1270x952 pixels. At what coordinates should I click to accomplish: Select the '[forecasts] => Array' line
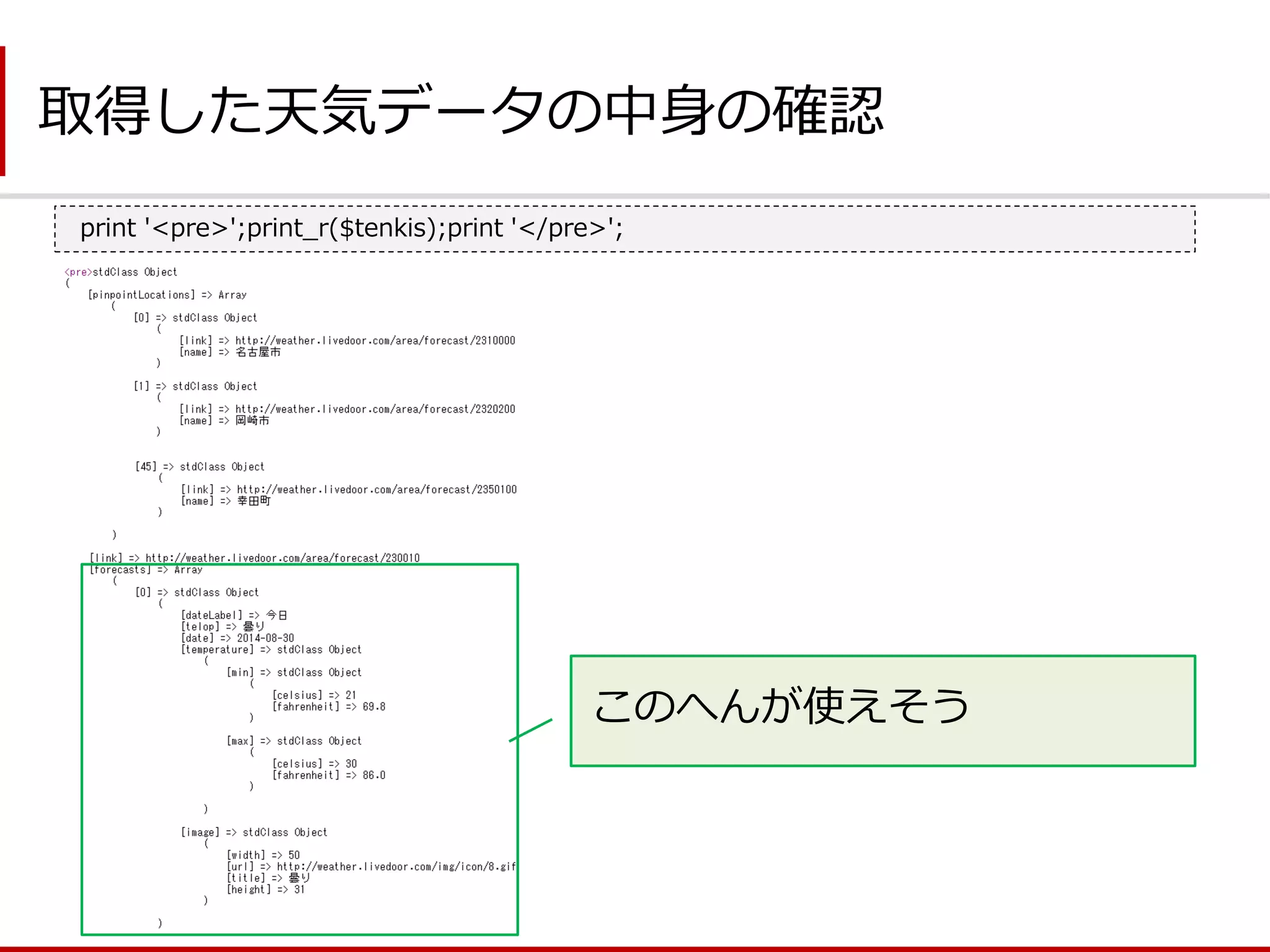pos(146,570)
